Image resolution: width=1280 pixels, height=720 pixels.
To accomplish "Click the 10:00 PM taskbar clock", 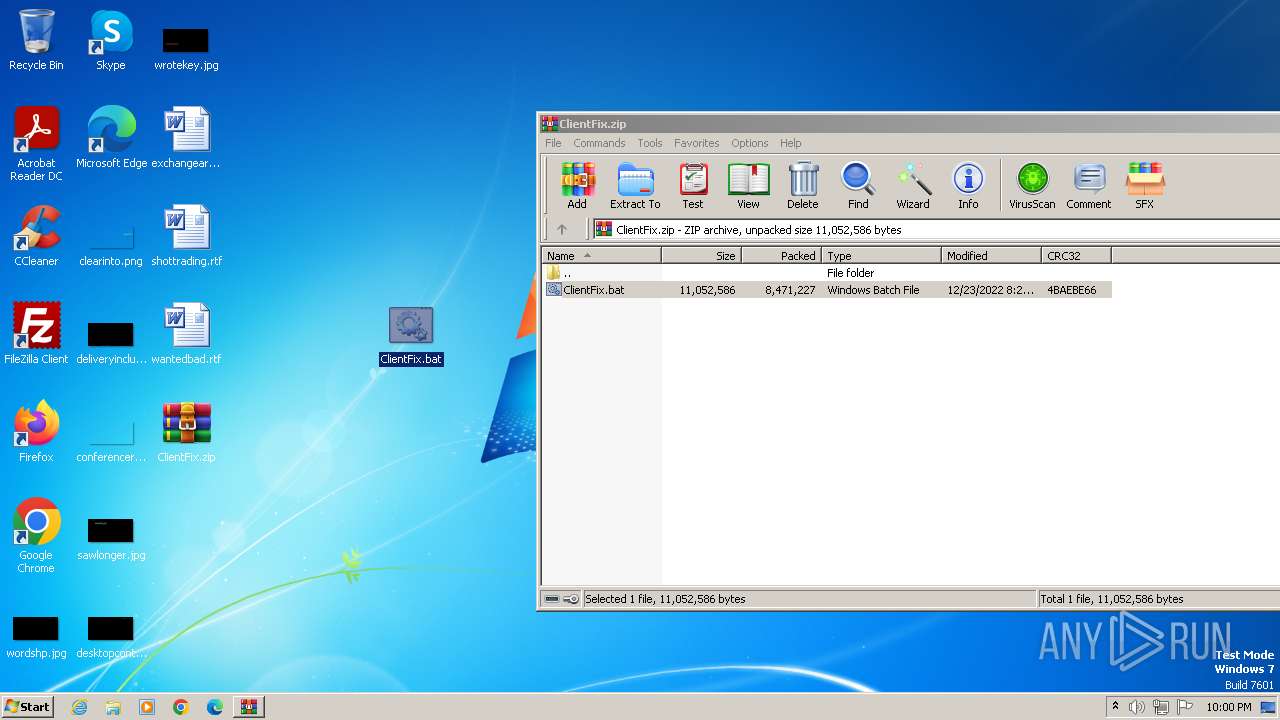I will pyautogui.click(x=1229, y=707).
